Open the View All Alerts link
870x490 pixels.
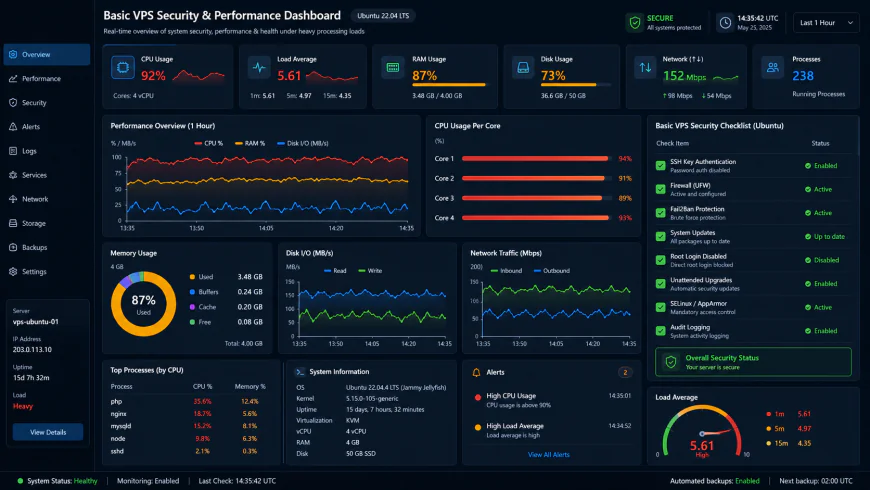[x=549, y=454]
